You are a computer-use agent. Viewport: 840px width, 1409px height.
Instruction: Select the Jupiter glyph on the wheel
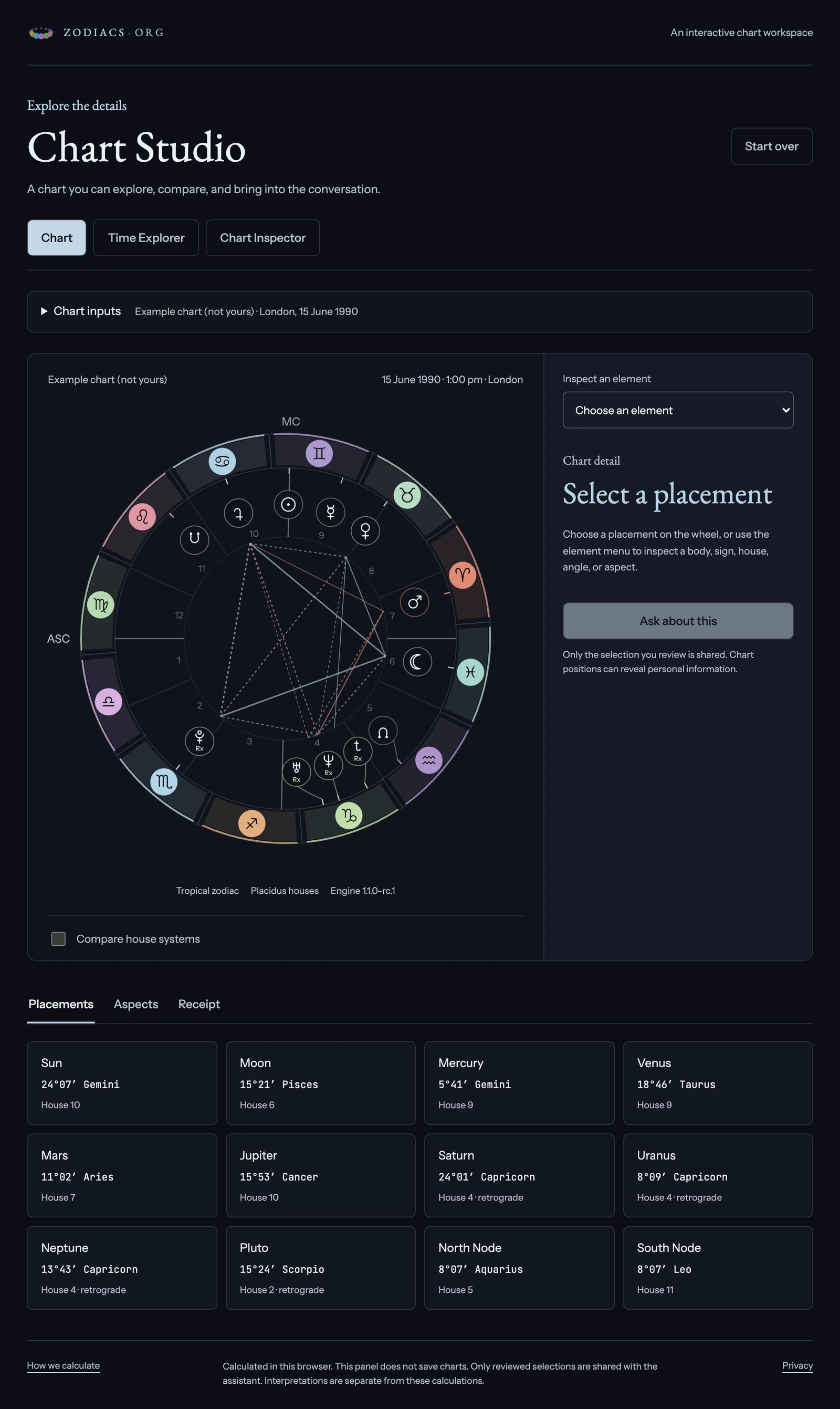[238, 513]
